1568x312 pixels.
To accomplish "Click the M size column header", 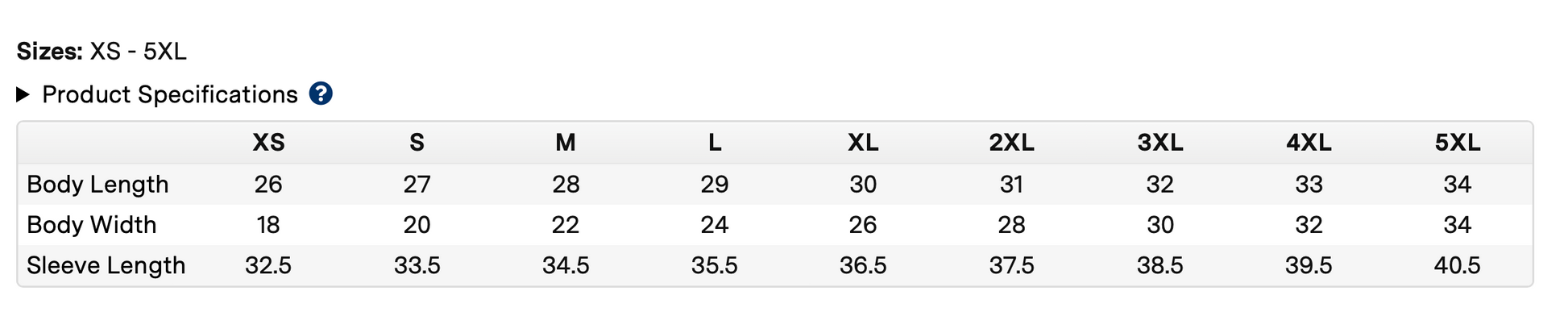I will pos(566,144).
